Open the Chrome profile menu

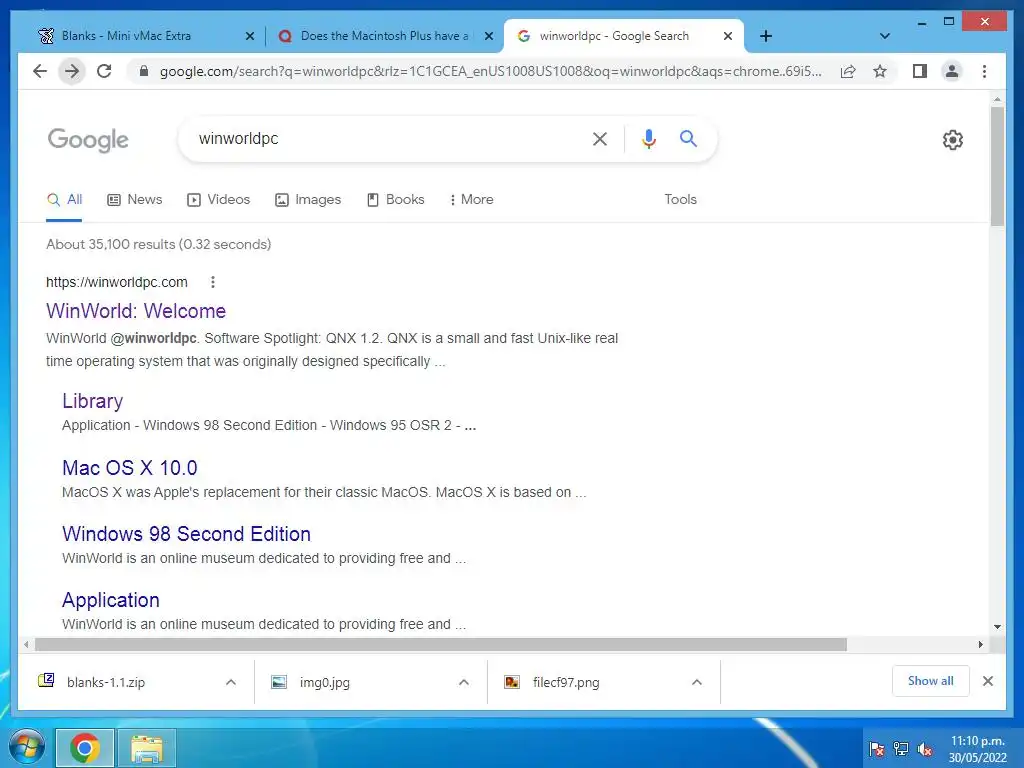tap(952, 71)
